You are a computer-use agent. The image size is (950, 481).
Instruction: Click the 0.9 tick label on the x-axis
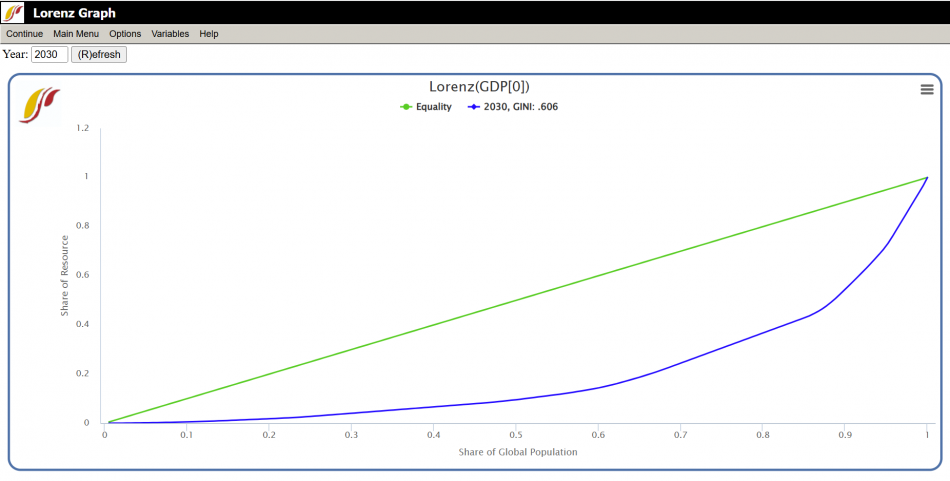click(x=845, y=435)
